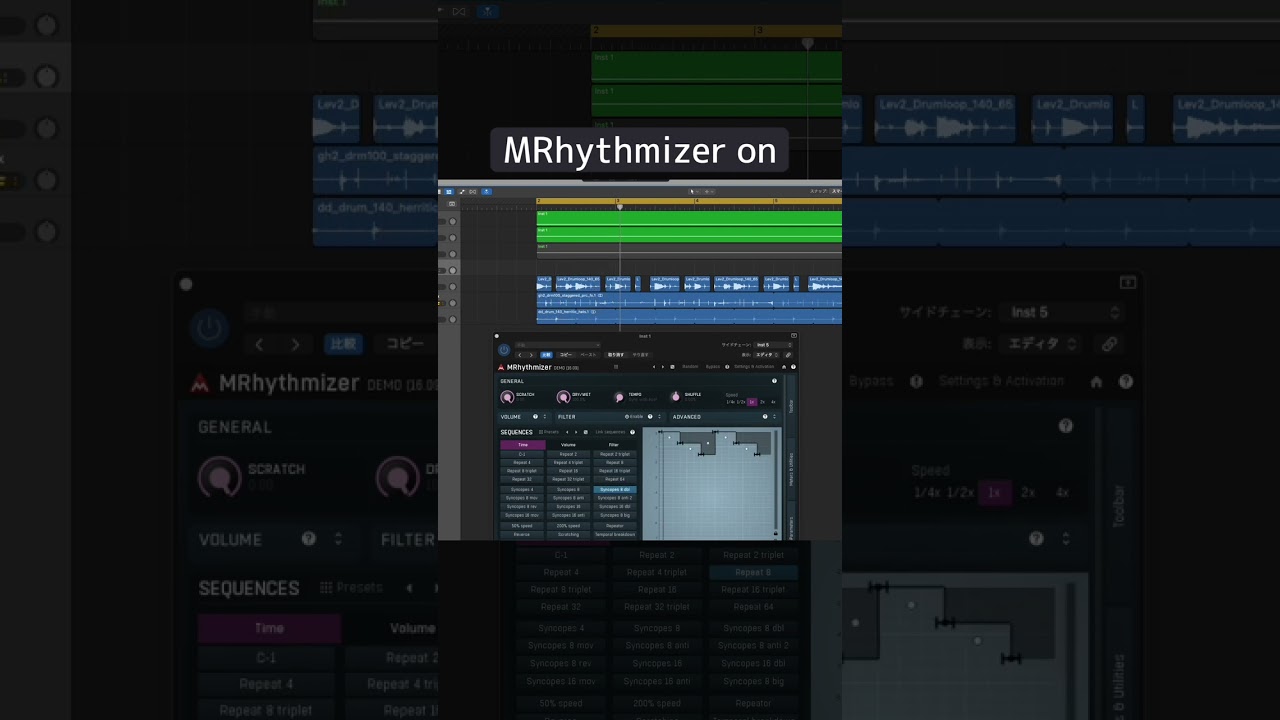This screenshot has width=1280, height=720.
Task: Click the red MRhythmizer logo icon
Action: 501,367
